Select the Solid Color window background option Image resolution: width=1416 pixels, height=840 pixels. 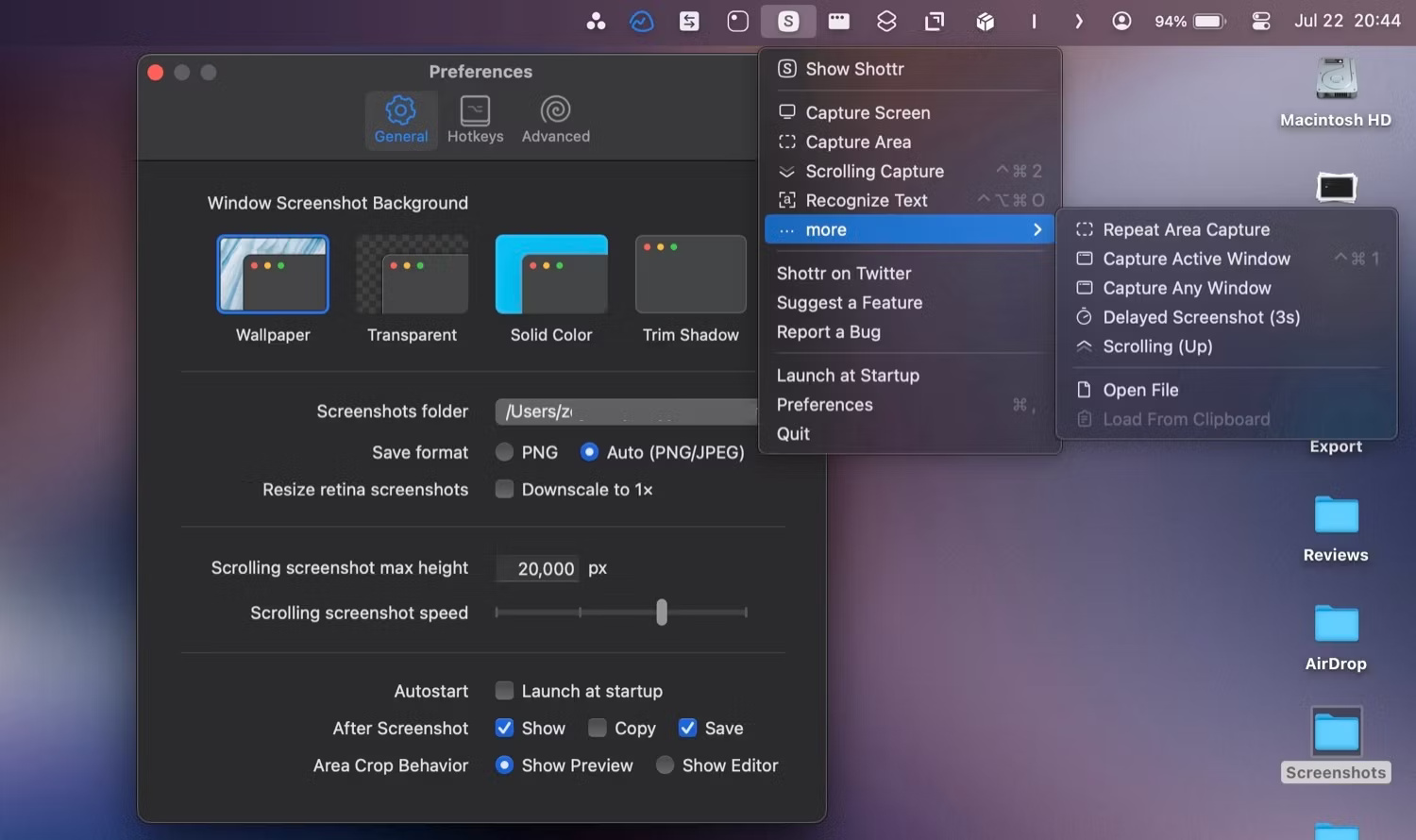[551, 275]
